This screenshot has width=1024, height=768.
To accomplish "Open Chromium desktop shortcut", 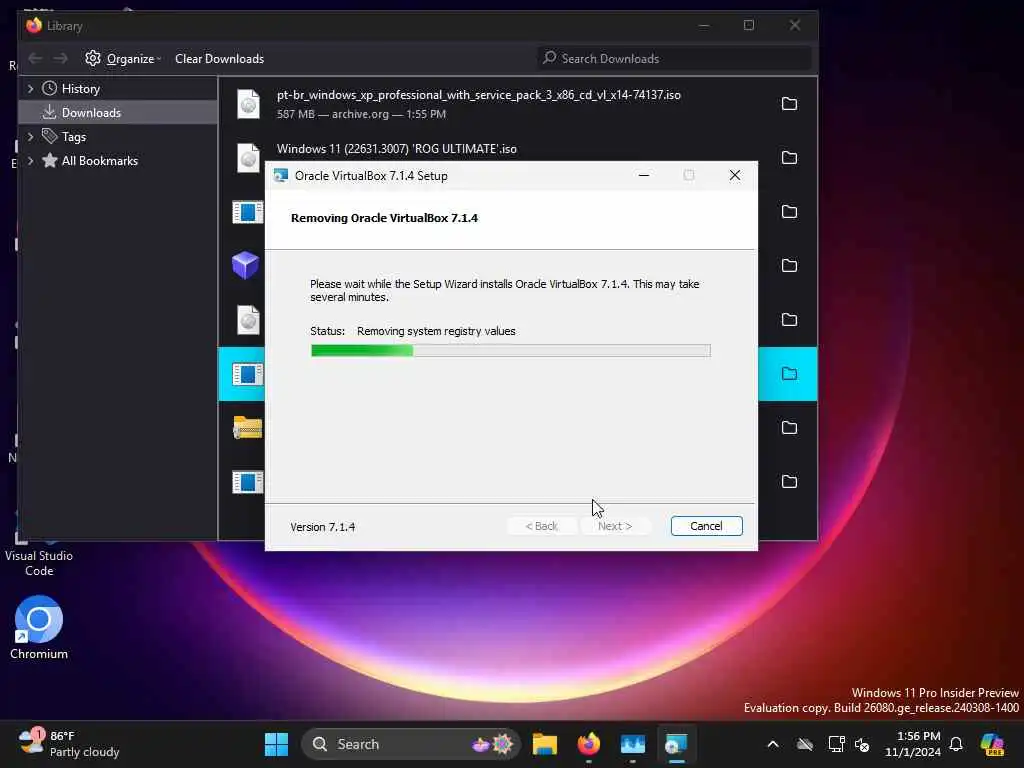I will 39,628.
